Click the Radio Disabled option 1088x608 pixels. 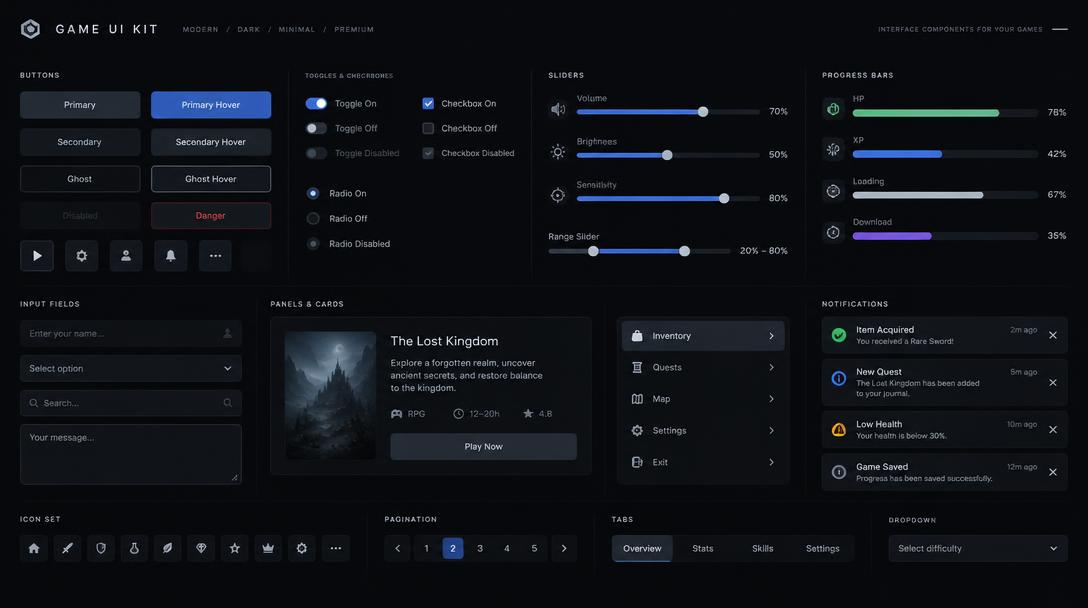[x=313, y=244]
